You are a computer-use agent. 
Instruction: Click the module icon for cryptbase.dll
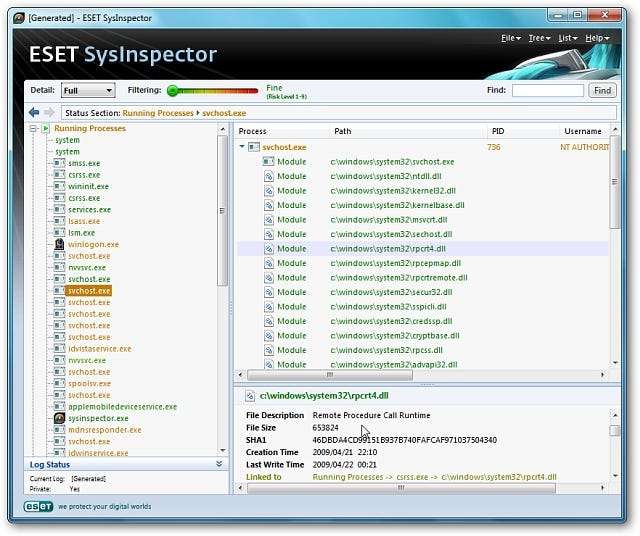tap(269, 335)
